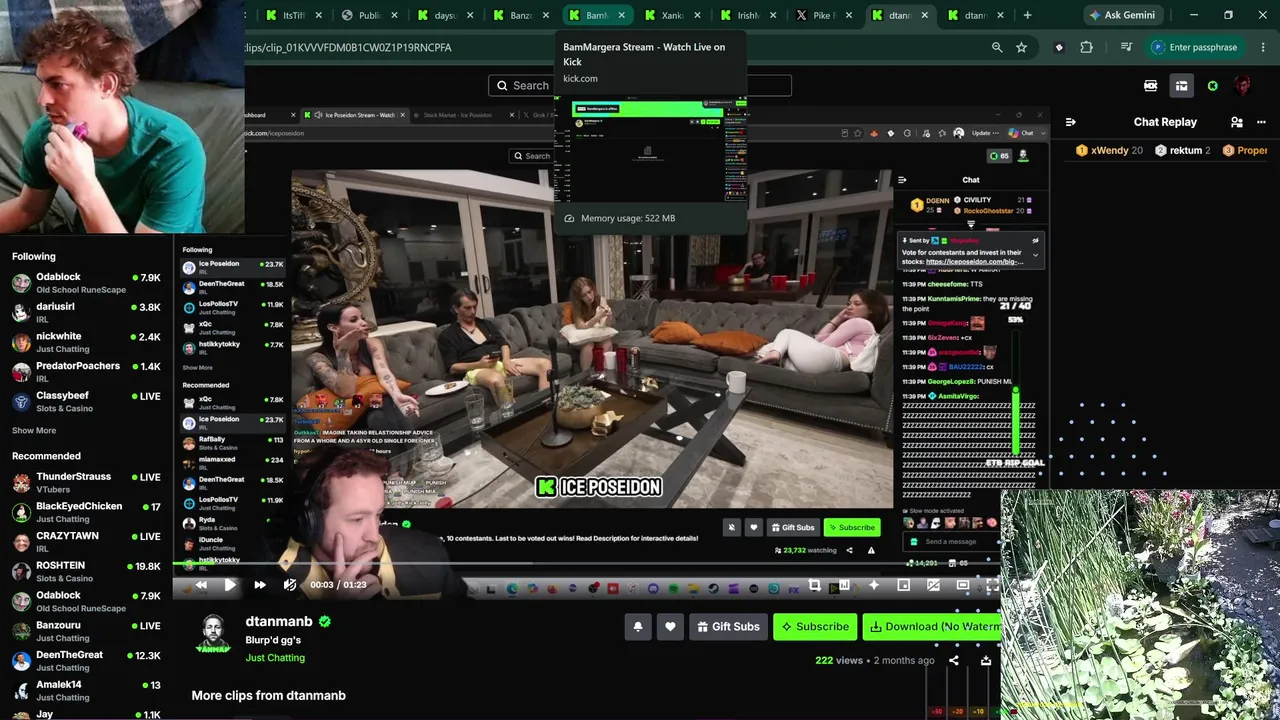Open the media control icon in toolbar

[1126, 47]
